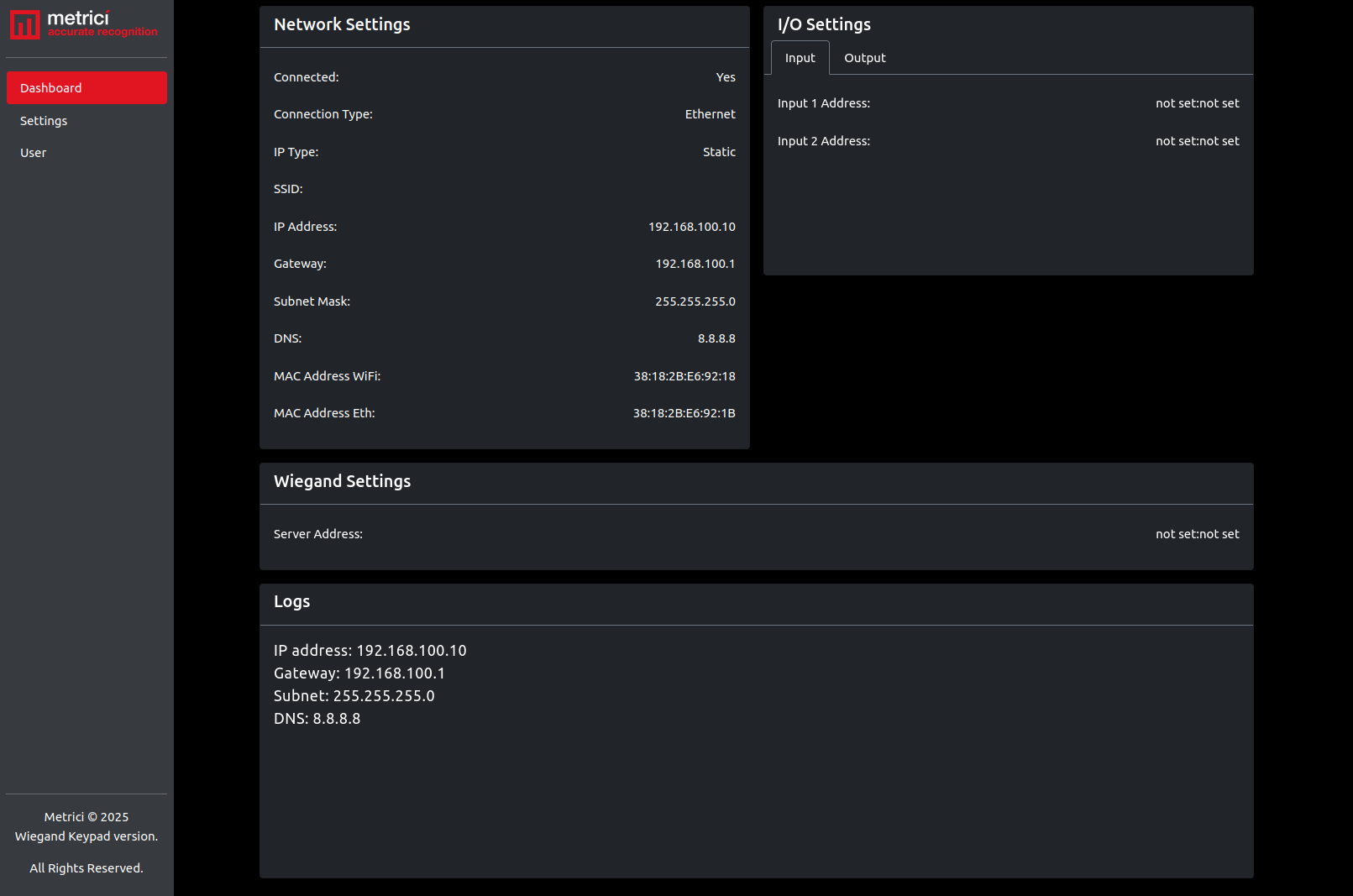Image resolution: width=1353 pixels, height=896 pixels.
Task: Click the Input 1 Address label
Action: point(824,103)
